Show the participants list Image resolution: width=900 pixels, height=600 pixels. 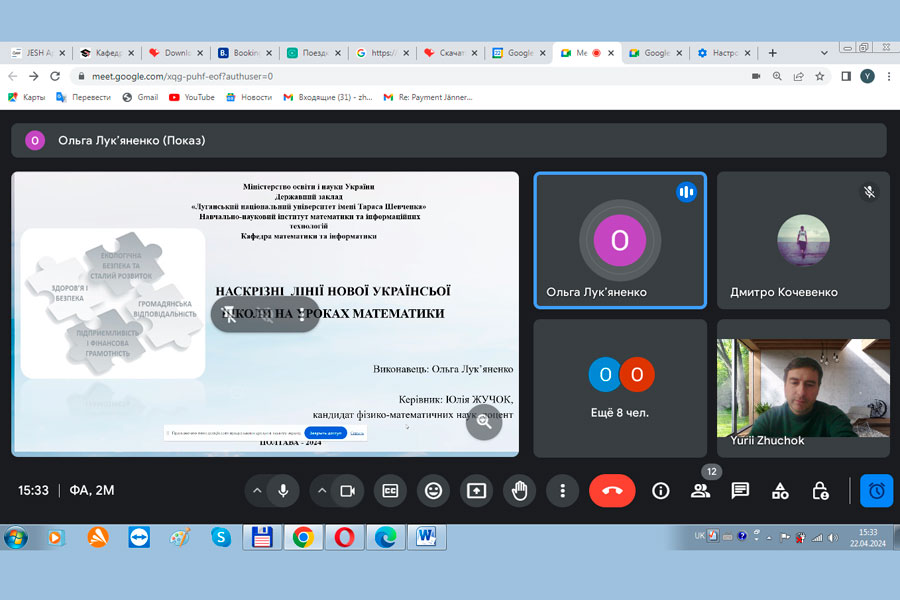(700, 491)
